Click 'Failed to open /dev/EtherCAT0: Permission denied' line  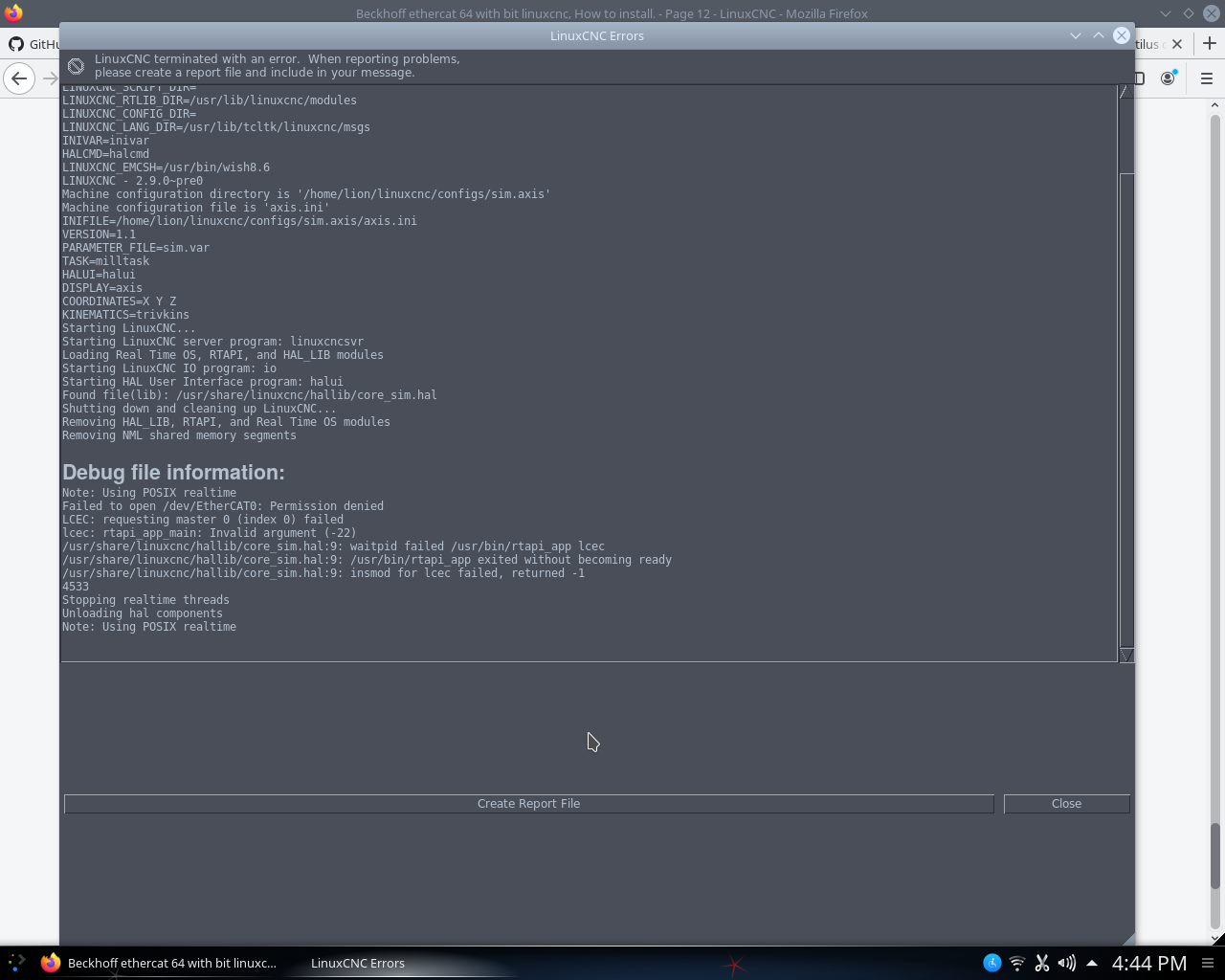pyautogui.click(x=223, y=506)
